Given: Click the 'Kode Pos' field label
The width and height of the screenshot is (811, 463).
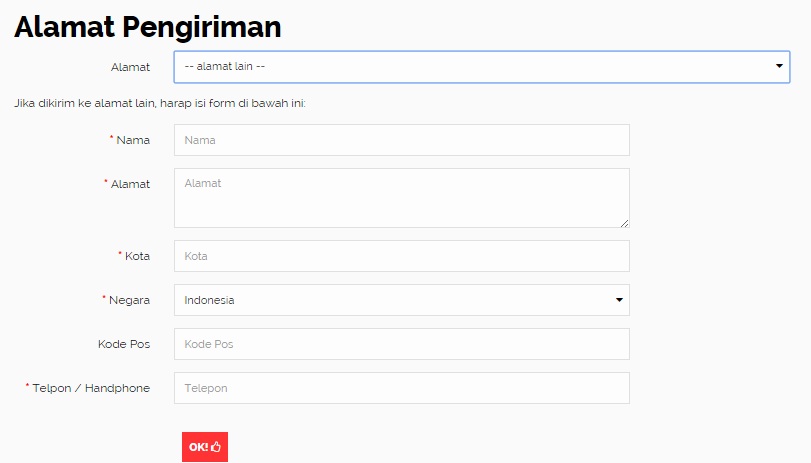Looking at the screenshot, I should (124, 344).
